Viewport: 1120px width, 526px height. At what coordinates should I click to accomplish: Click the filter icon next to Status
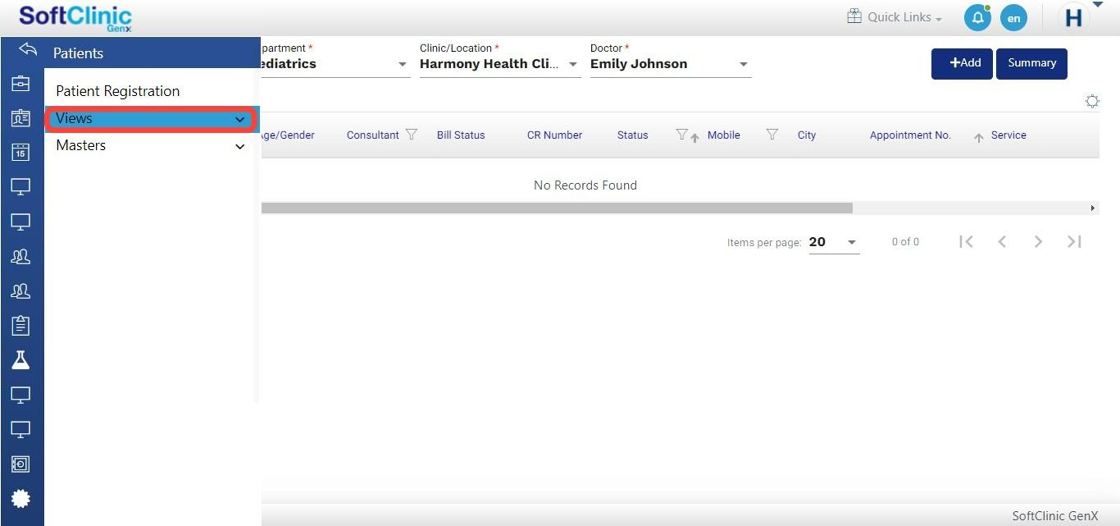click(x=681, y=134)
